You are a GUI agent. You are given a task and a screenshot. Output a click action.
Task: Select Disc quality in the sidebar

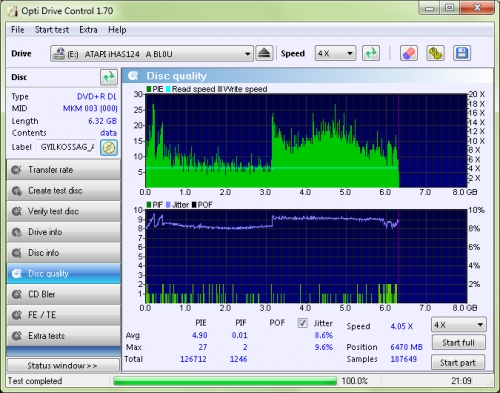point(64,274)
